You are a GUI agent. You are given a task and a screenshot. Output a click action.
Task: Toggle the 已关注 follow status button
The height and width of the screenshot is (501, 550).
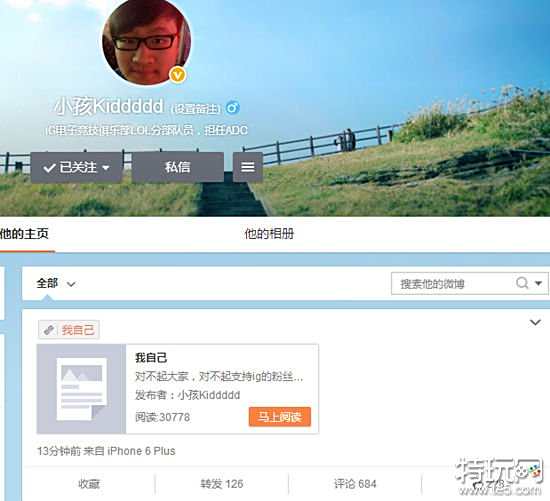[x=76, y=167]
